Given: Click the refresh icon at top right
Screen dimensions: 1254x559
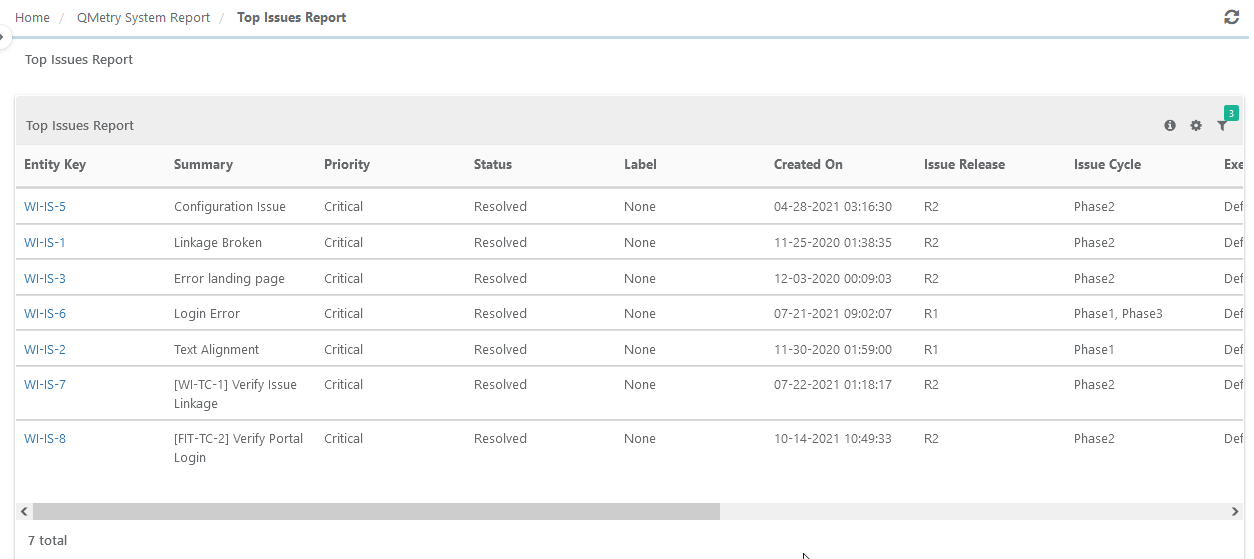Looking at the screenshot, I should (1231, 17).
